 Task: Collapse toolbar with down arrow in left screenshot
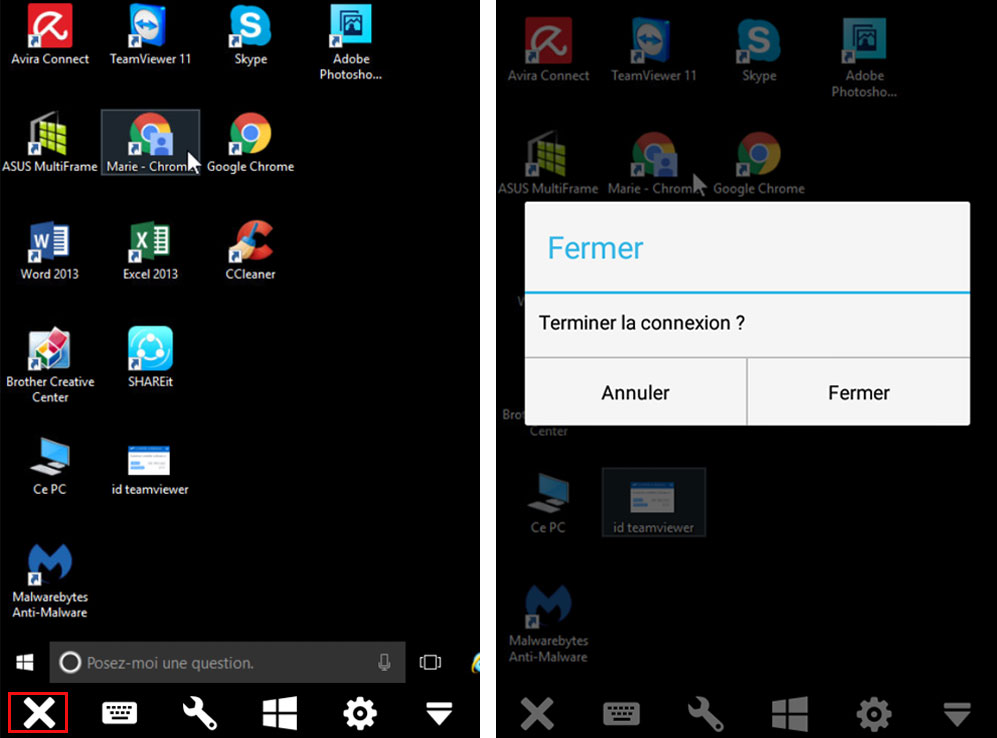coord(439,713)
